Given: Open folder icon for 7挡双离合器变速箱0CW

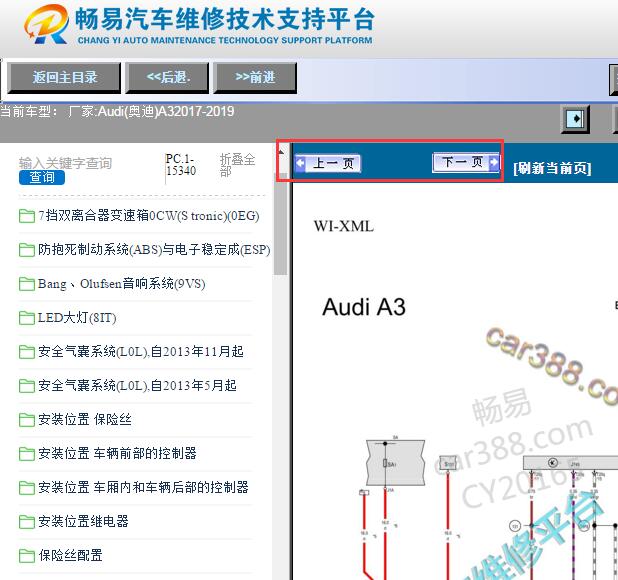Looking at the screenshot, I should (x=26, y=216).
